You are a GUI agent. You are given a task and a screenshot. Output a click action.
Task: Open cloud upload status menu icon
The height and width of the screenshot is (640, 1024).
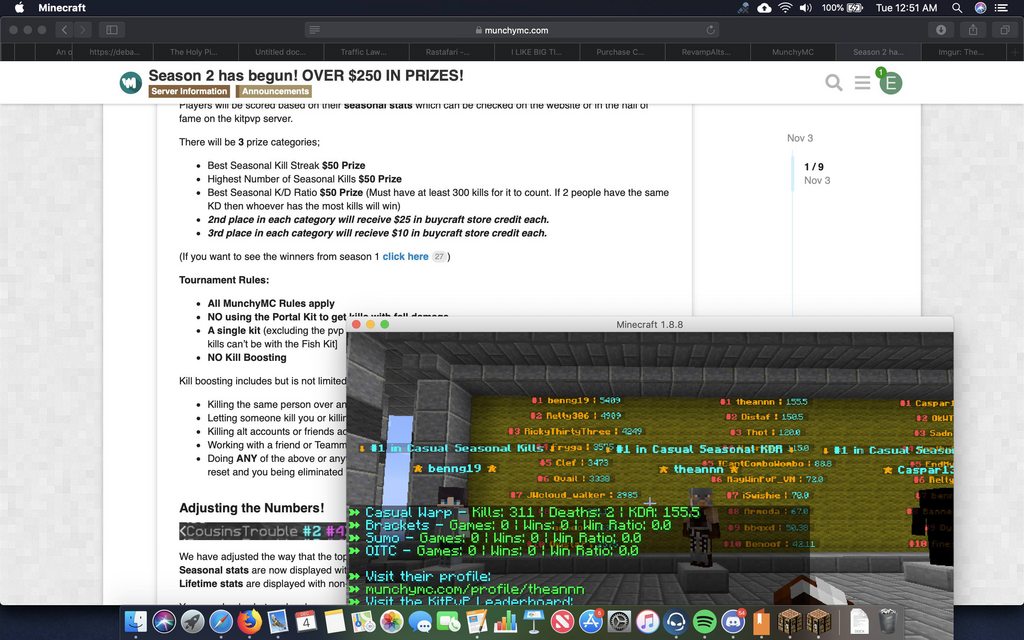(x=763, y=8)
